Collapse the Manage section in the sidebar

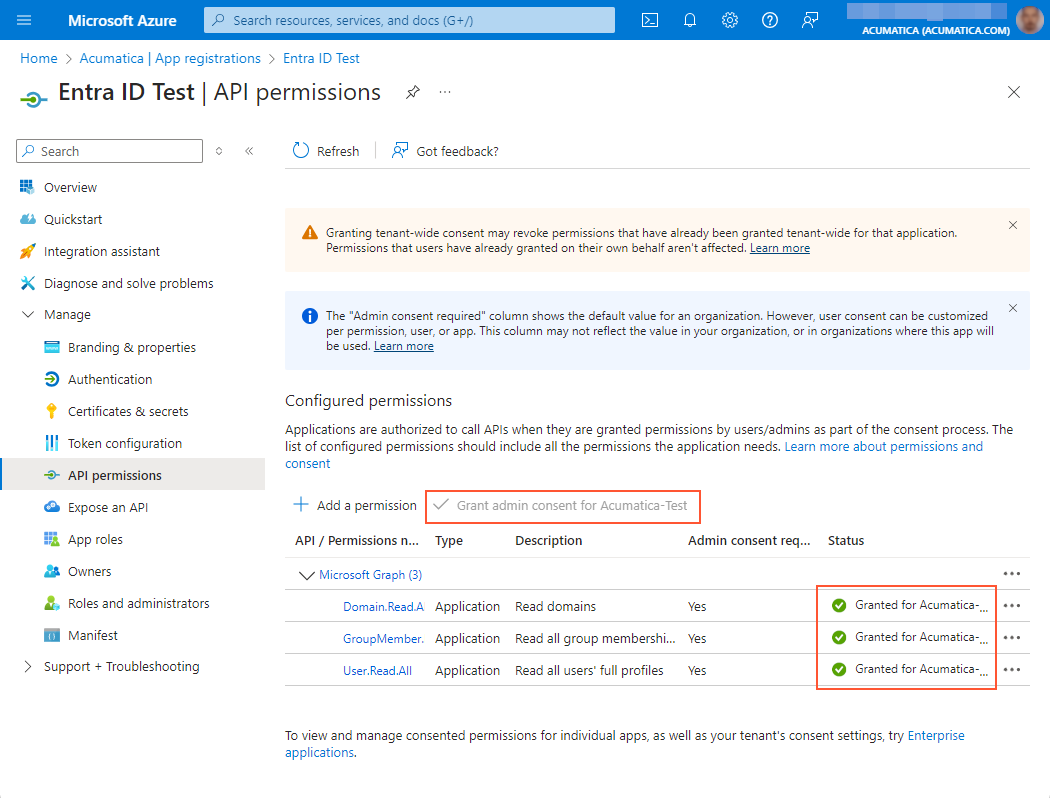point(27,314)
